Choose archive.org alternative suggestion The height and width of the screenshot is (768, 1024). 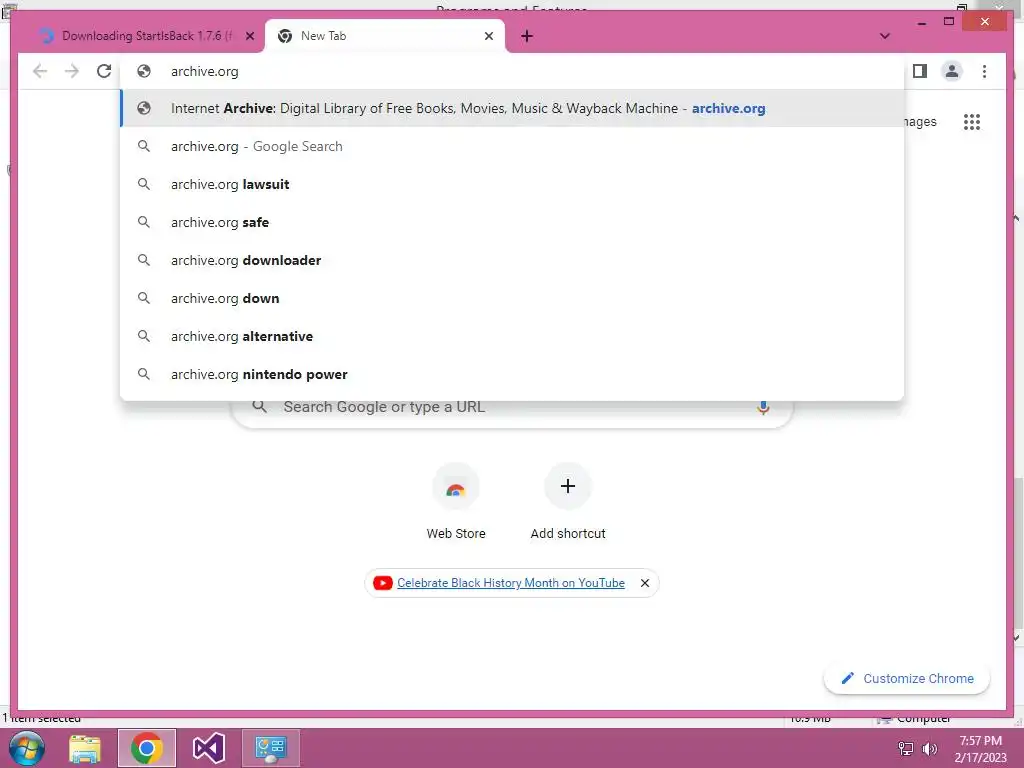point(512,336)
